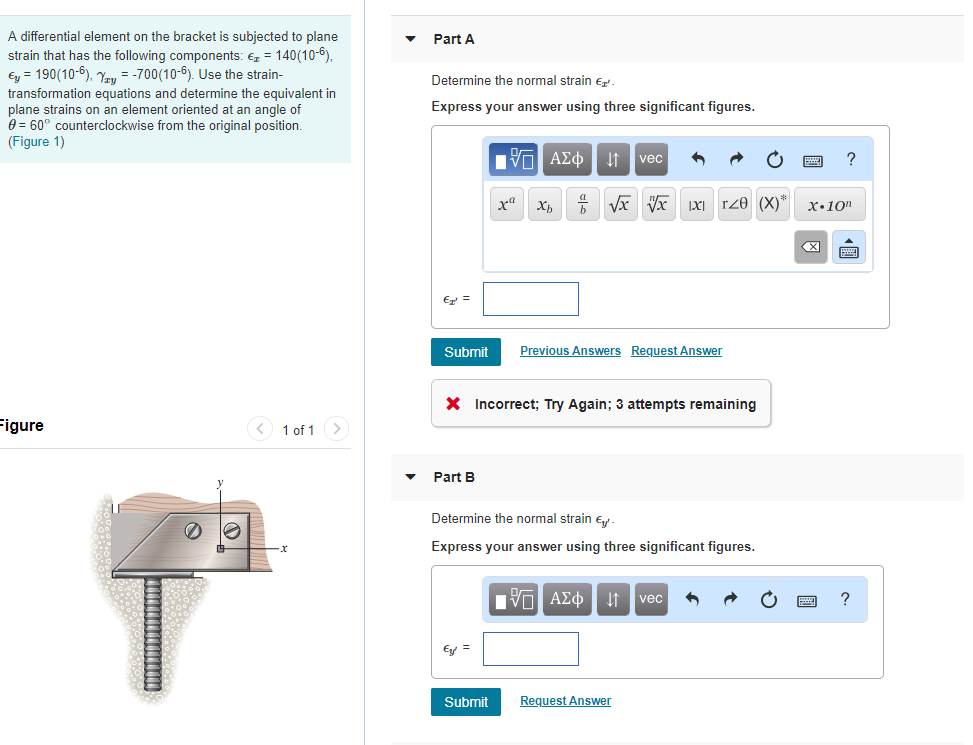Select the math templates mode icon
Viewport: 973px width, 745px height.
(515, 159)
